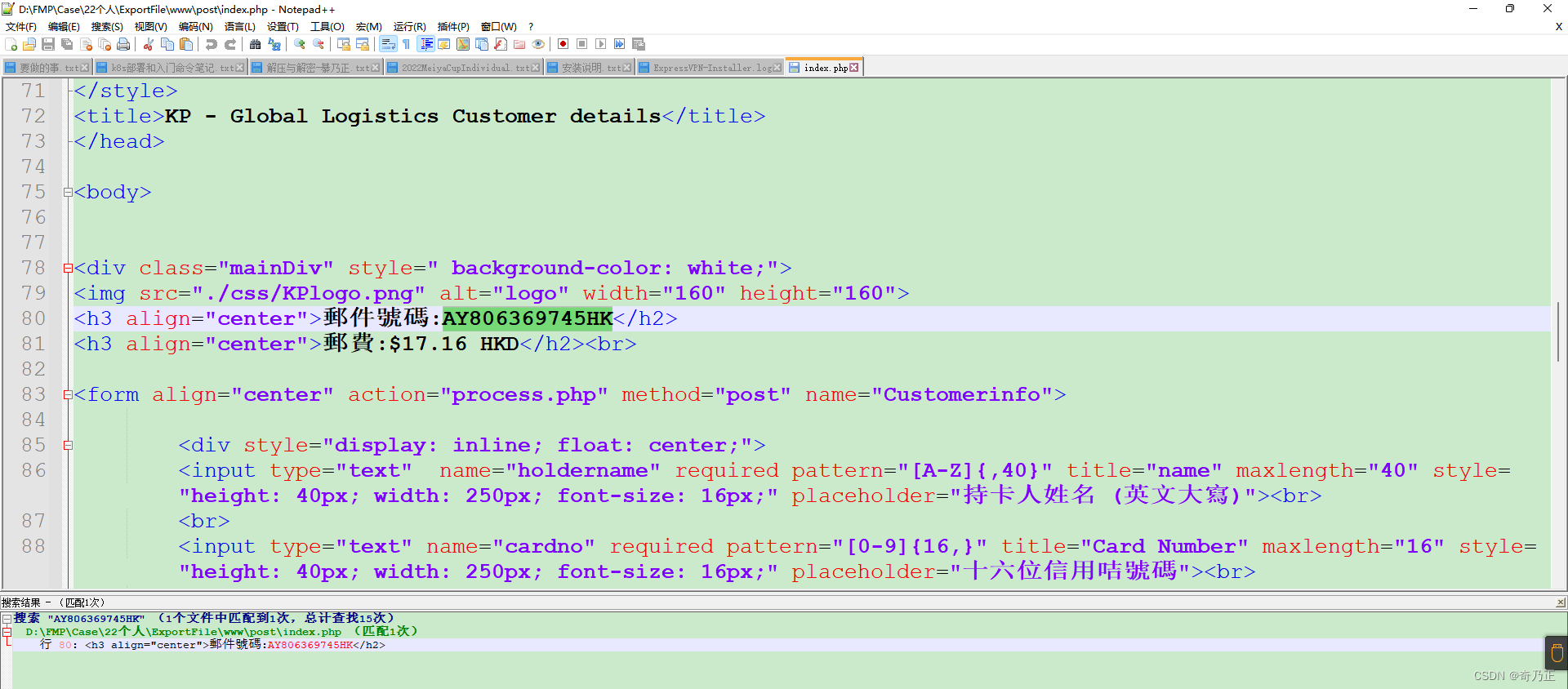Toggle Show all characters pilcrow button

(x=407, y=44)
